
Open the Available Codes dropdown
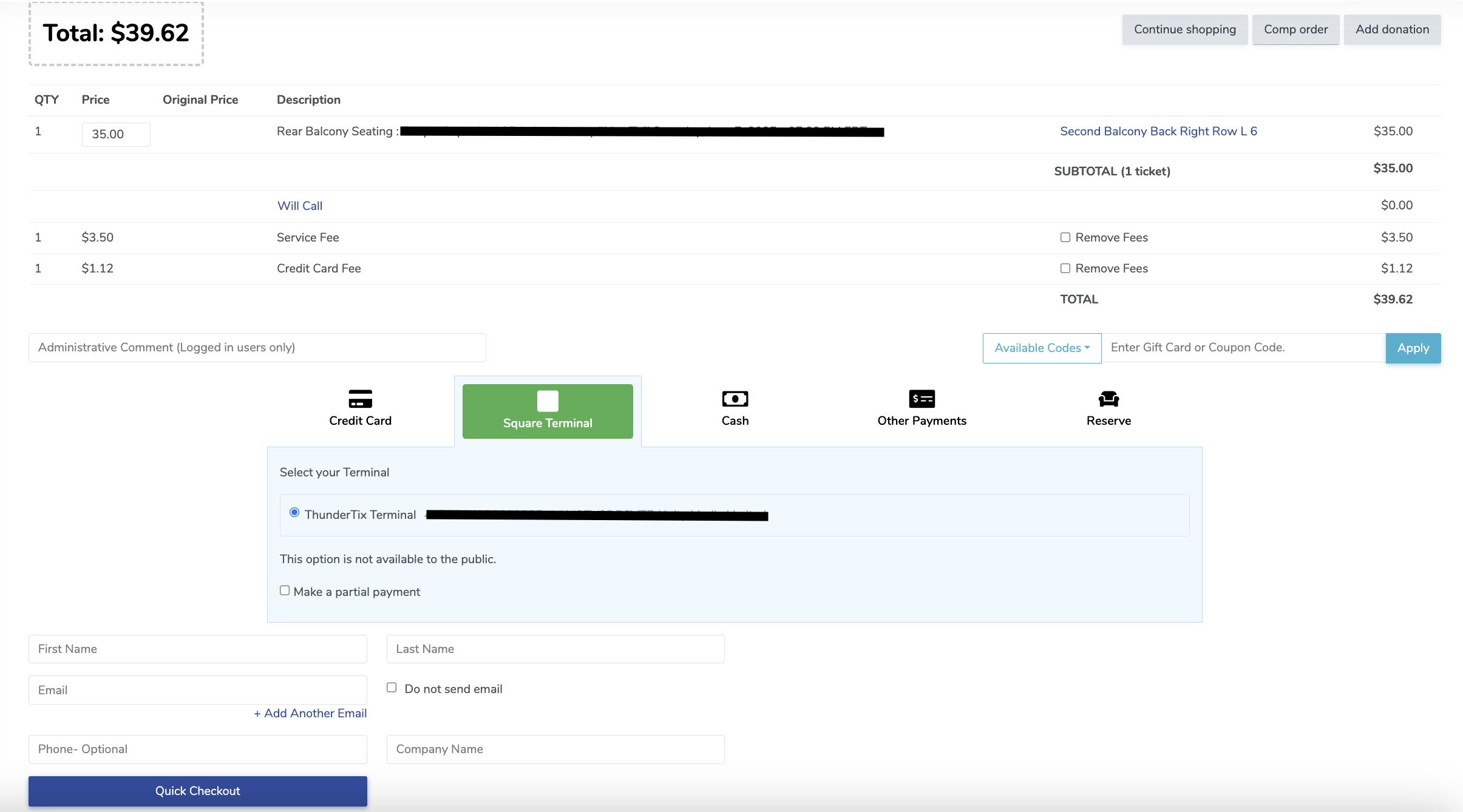(x=1042, y=348)
